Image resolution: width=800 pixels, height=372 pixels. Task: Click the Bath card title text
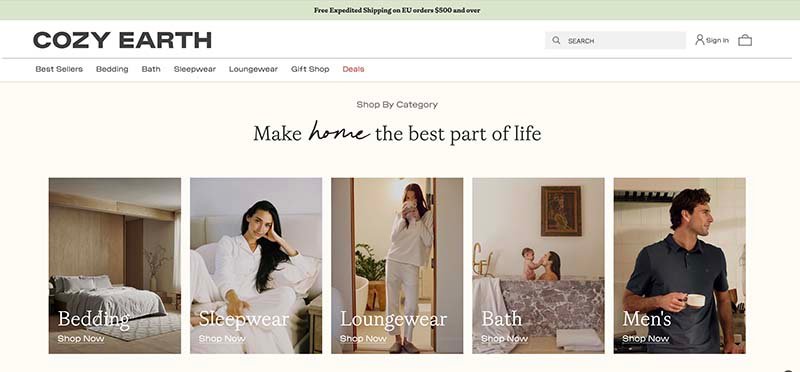(x=502, y=319)
